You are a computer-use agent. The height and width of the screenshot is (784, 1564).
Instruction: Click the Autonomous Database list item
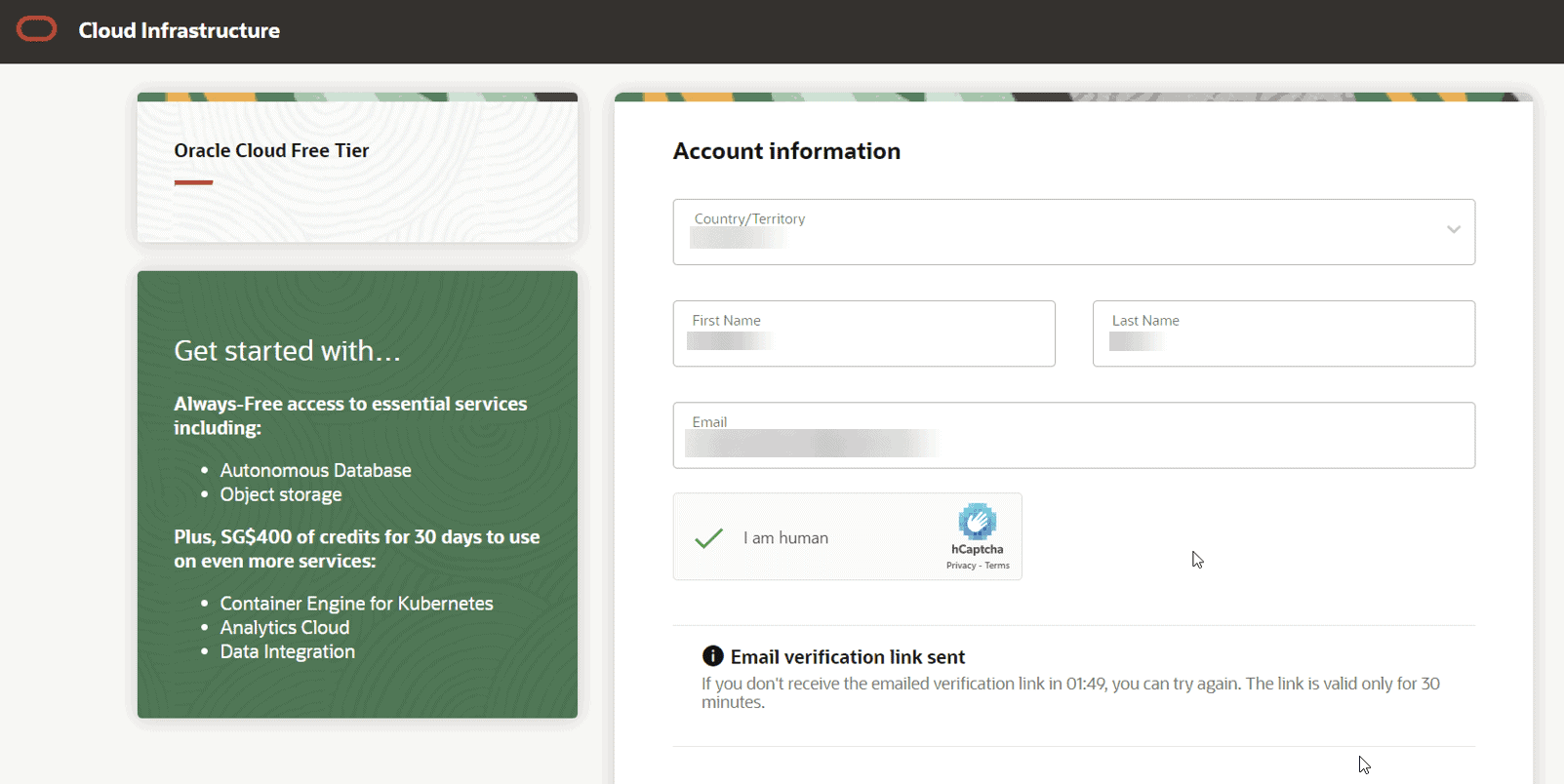tap(315, 470)
